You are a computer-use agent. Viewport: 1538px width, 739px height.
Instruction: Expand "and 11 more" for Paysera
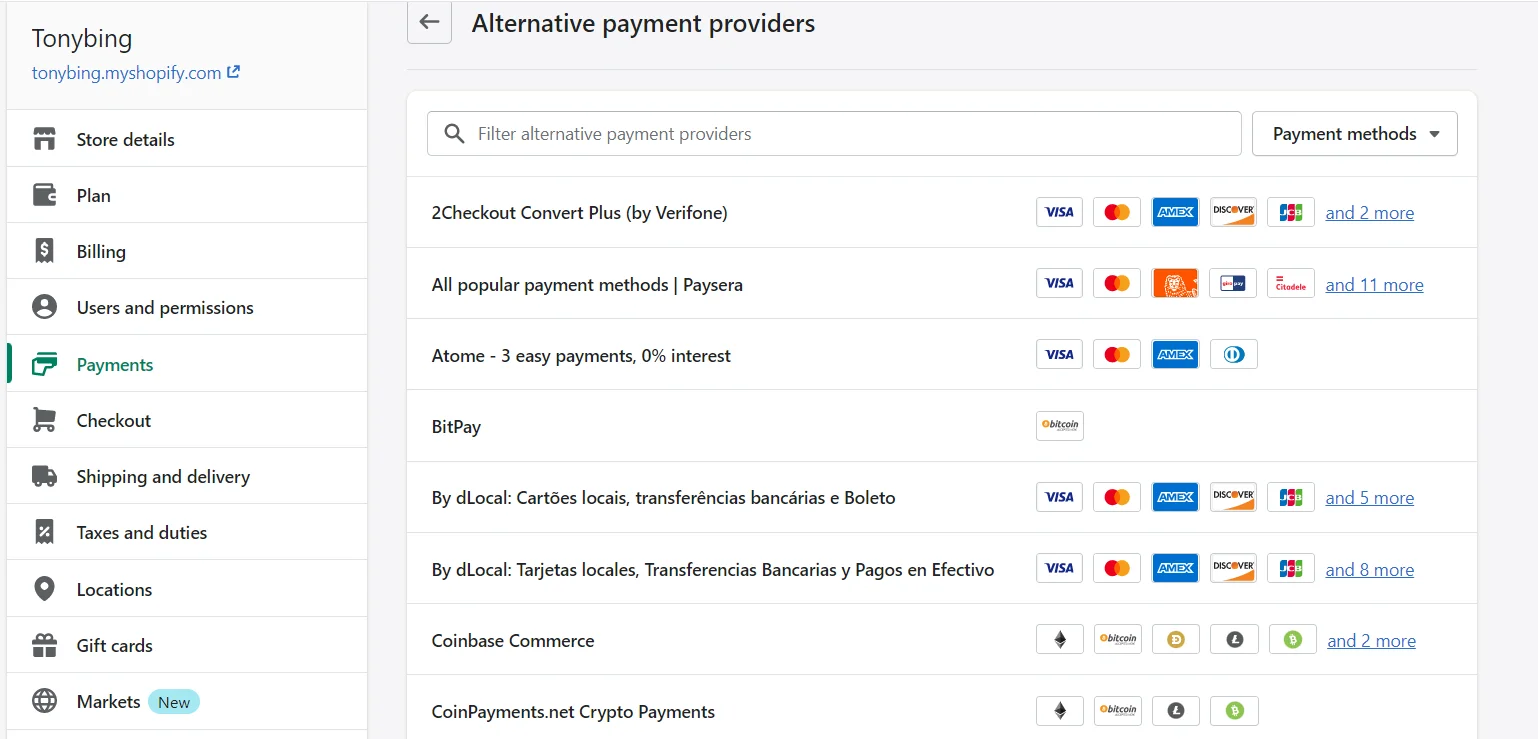coord(1374,285)
